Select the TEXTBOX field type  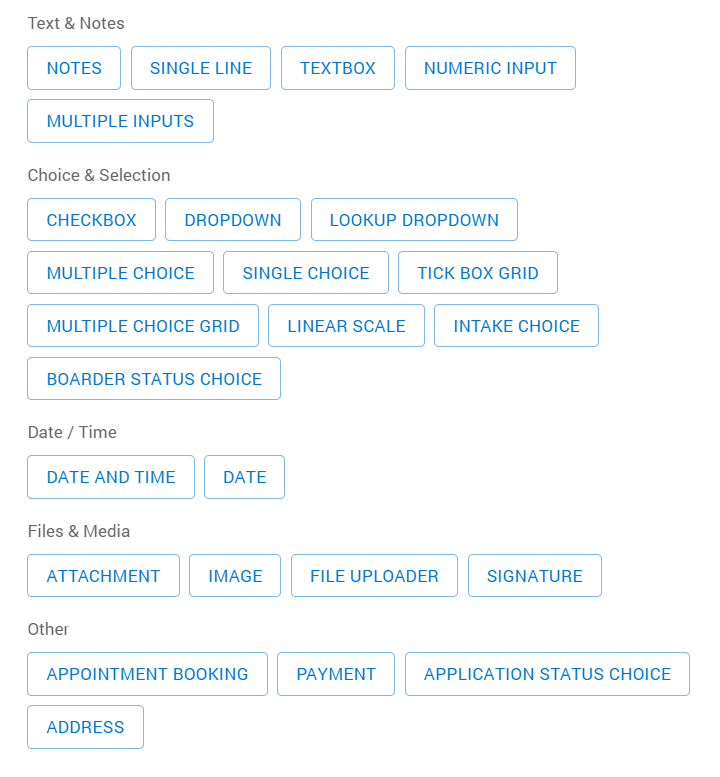338,68
